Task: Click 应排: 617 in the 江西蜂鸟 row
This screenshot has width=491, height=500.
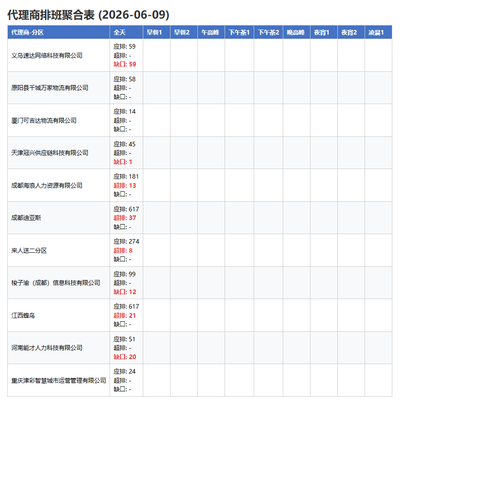Action: click(x=126, y=307)
